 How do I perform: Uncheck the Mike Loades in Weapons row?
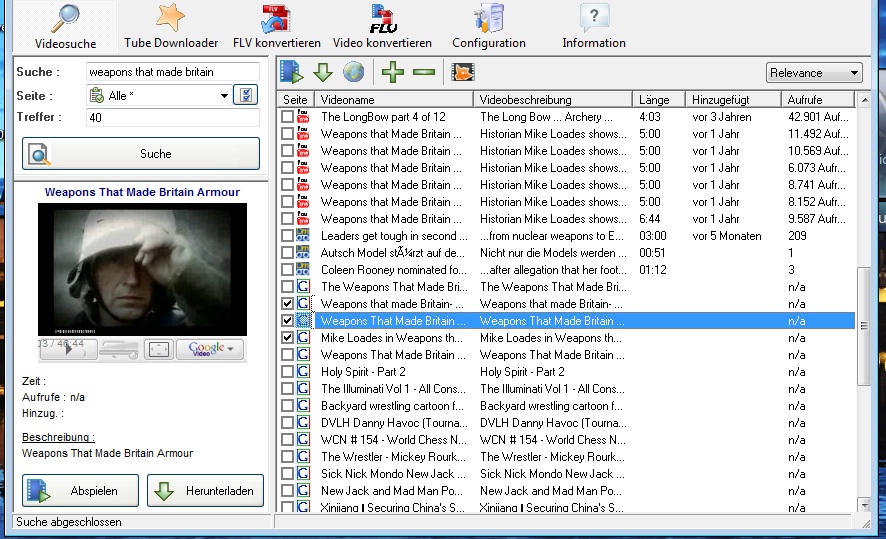tap(288, 338)
